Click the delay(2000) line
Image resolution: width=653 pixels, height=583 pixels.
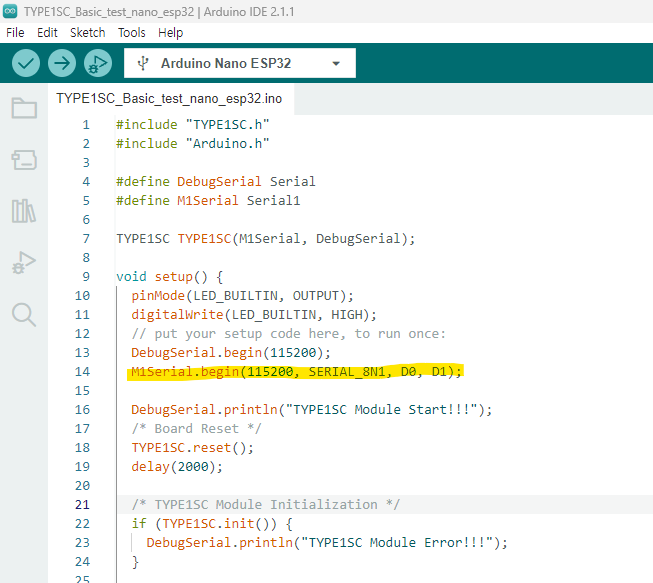point(177,467)
